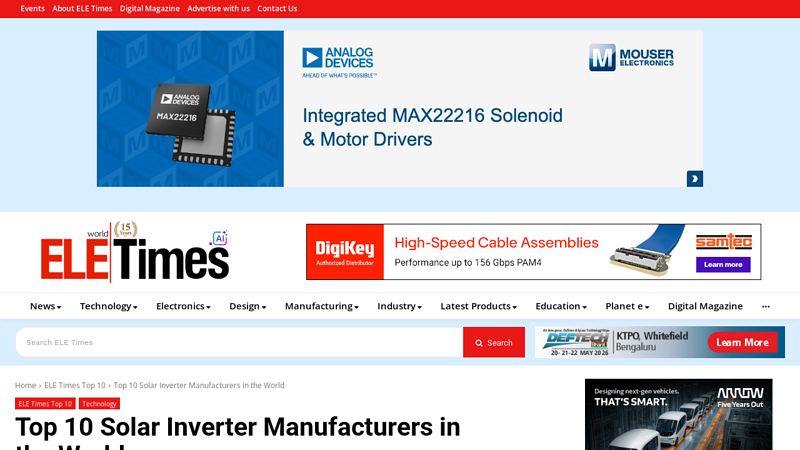
Task: Click the red Search button
Action: [x=494, y=342]
